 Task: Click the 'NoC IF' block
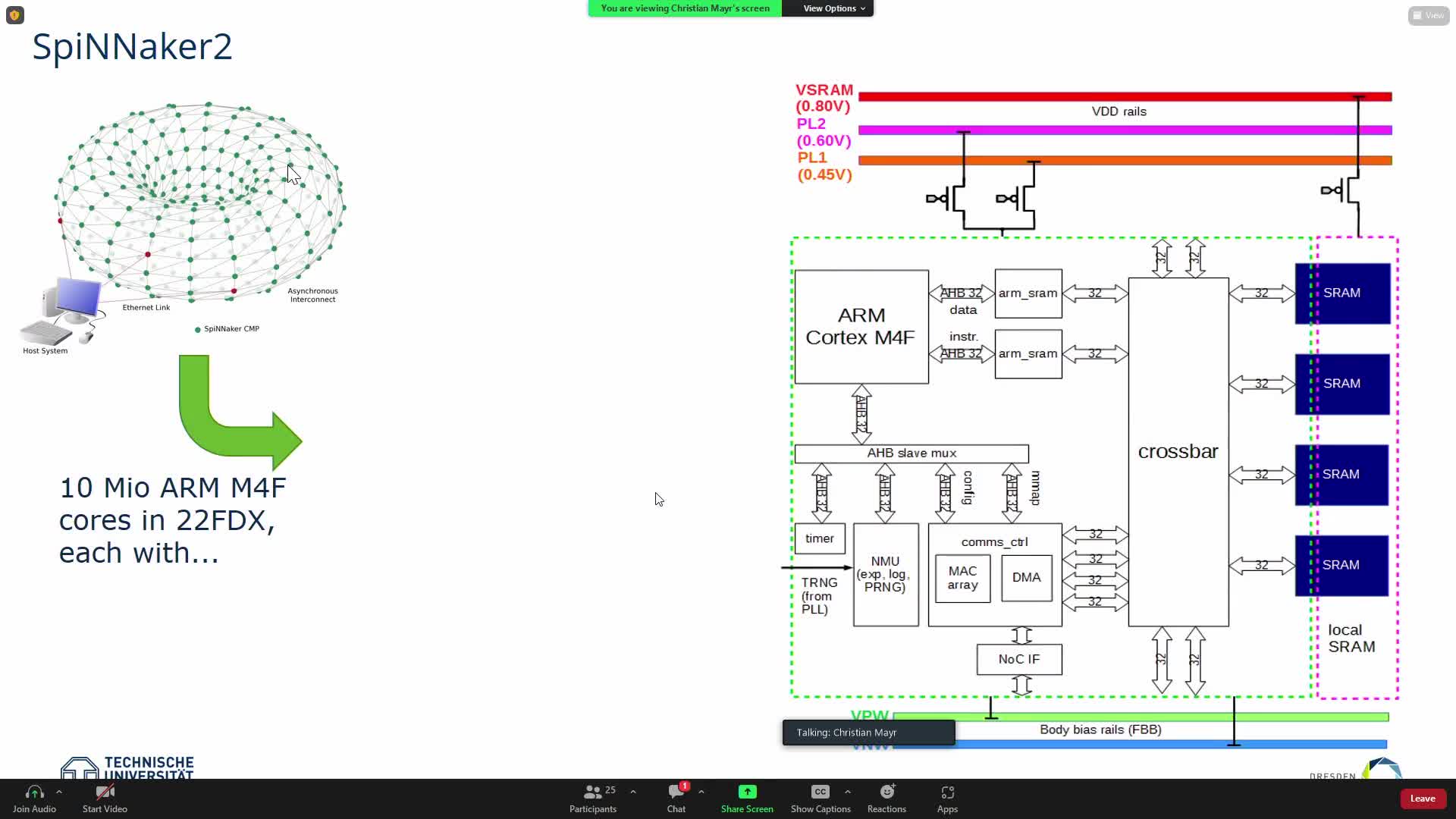coord(1019,660)
